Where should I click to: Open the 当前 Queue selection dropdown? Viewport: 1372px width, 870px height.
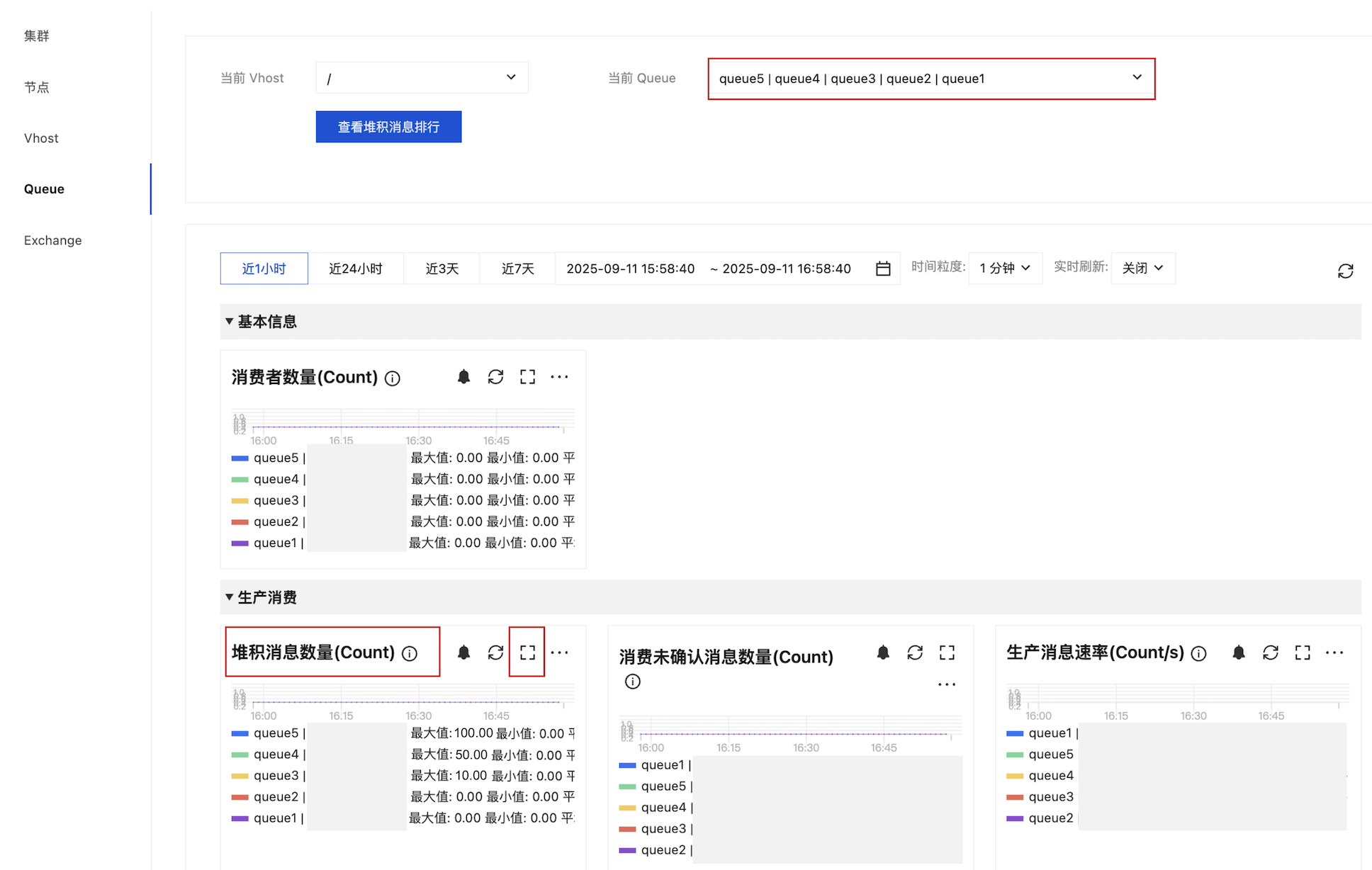pyautogui.click(x=930, y=79)
